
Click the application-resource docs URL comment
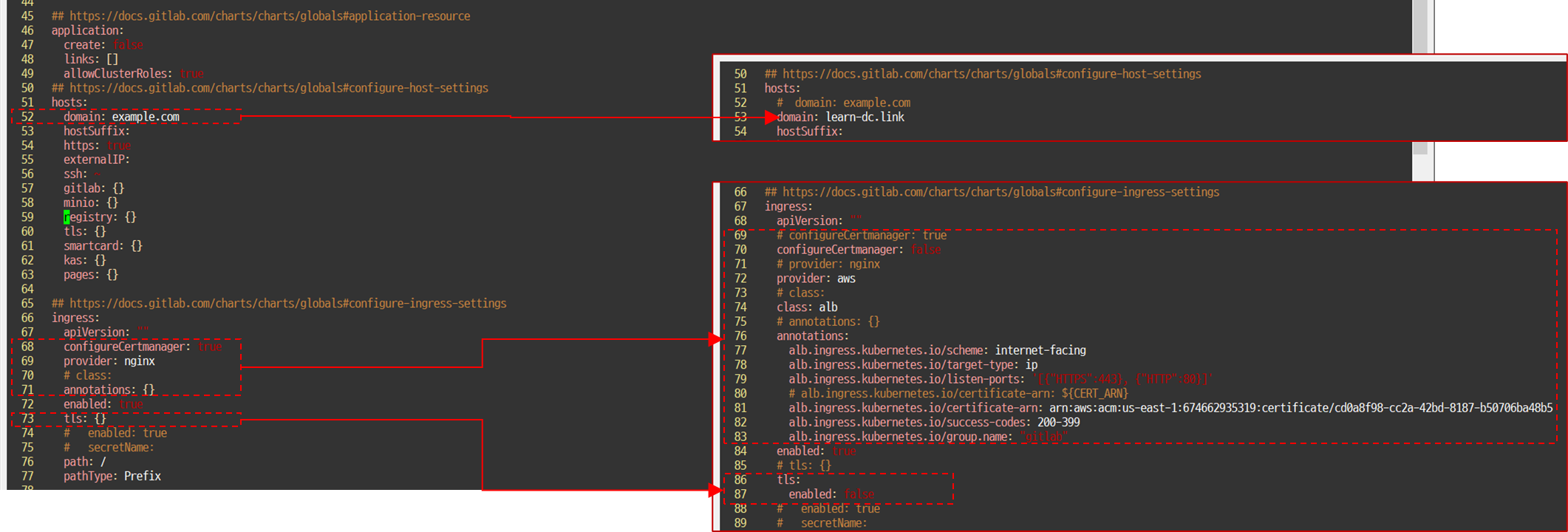(261, 16)
